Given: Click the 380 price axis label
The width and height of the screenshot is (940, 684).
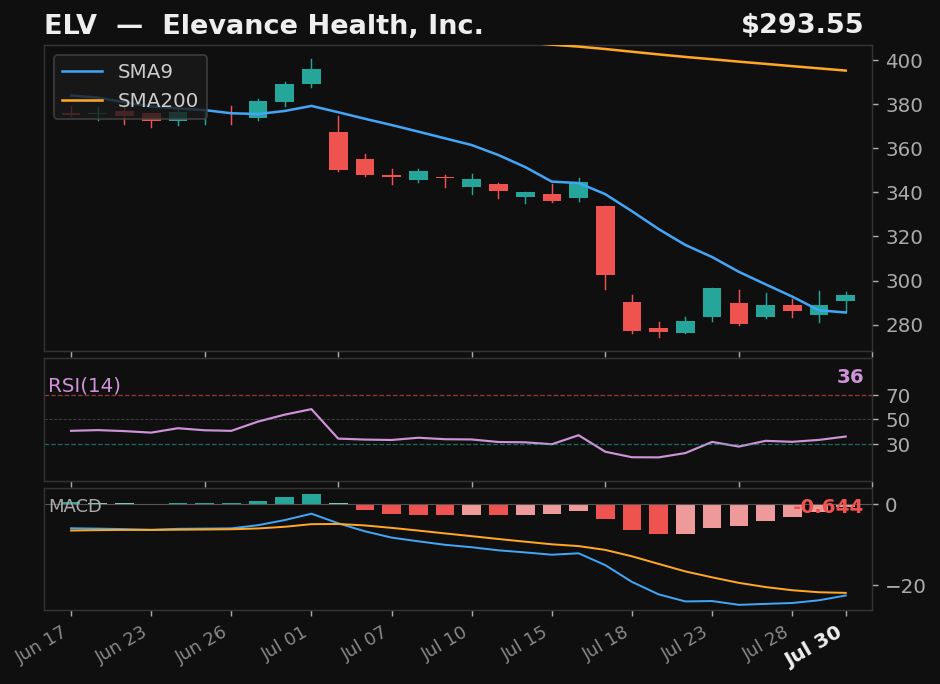Looking at the screenshot, I should [904, 105].
